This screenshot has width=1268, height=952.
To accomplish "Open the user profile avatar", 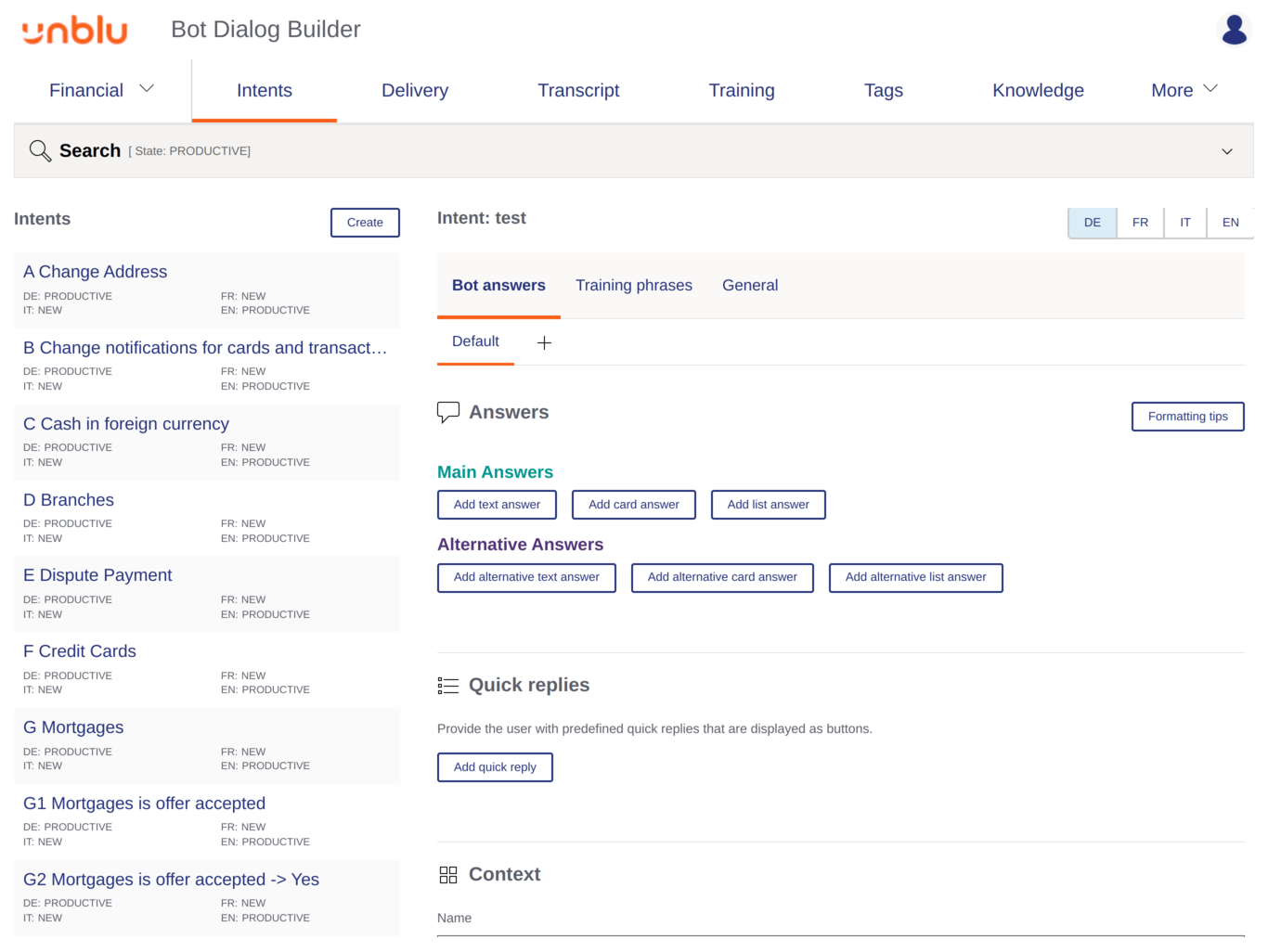I will coord(1234,30).
